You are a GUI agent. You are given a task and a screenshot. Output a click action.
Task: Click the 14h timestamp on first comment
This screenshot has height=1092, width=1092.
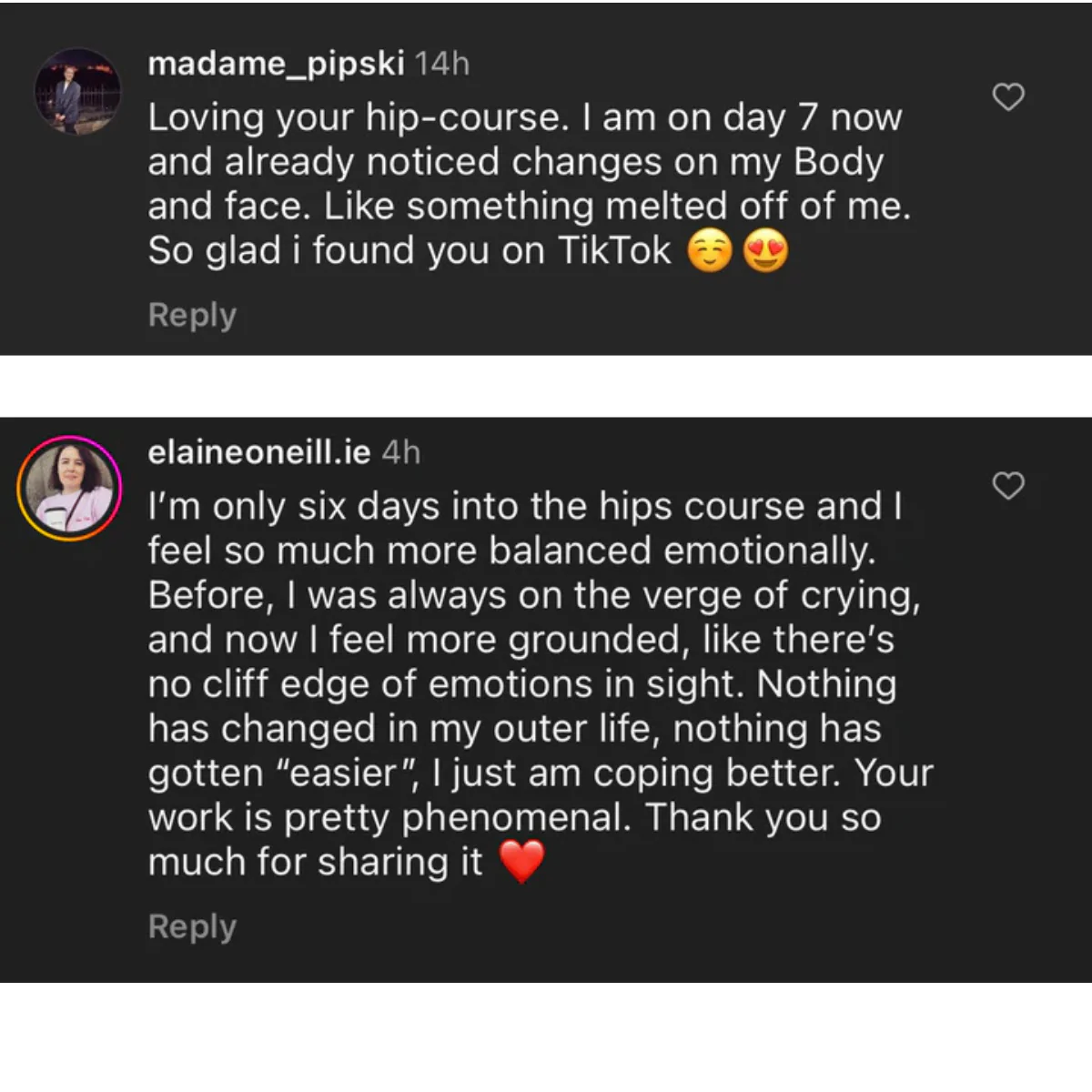442,64
